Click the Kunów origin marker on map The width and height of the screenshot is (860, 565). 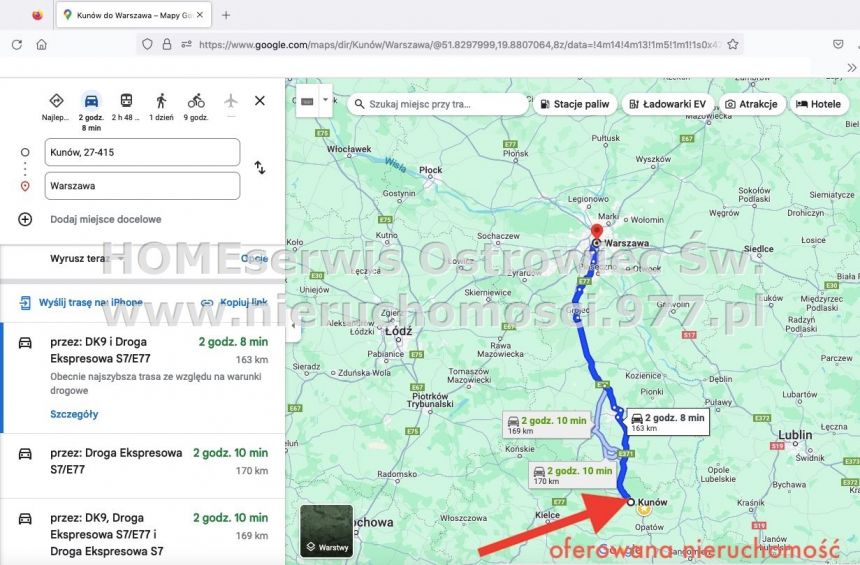pos(631,502)
